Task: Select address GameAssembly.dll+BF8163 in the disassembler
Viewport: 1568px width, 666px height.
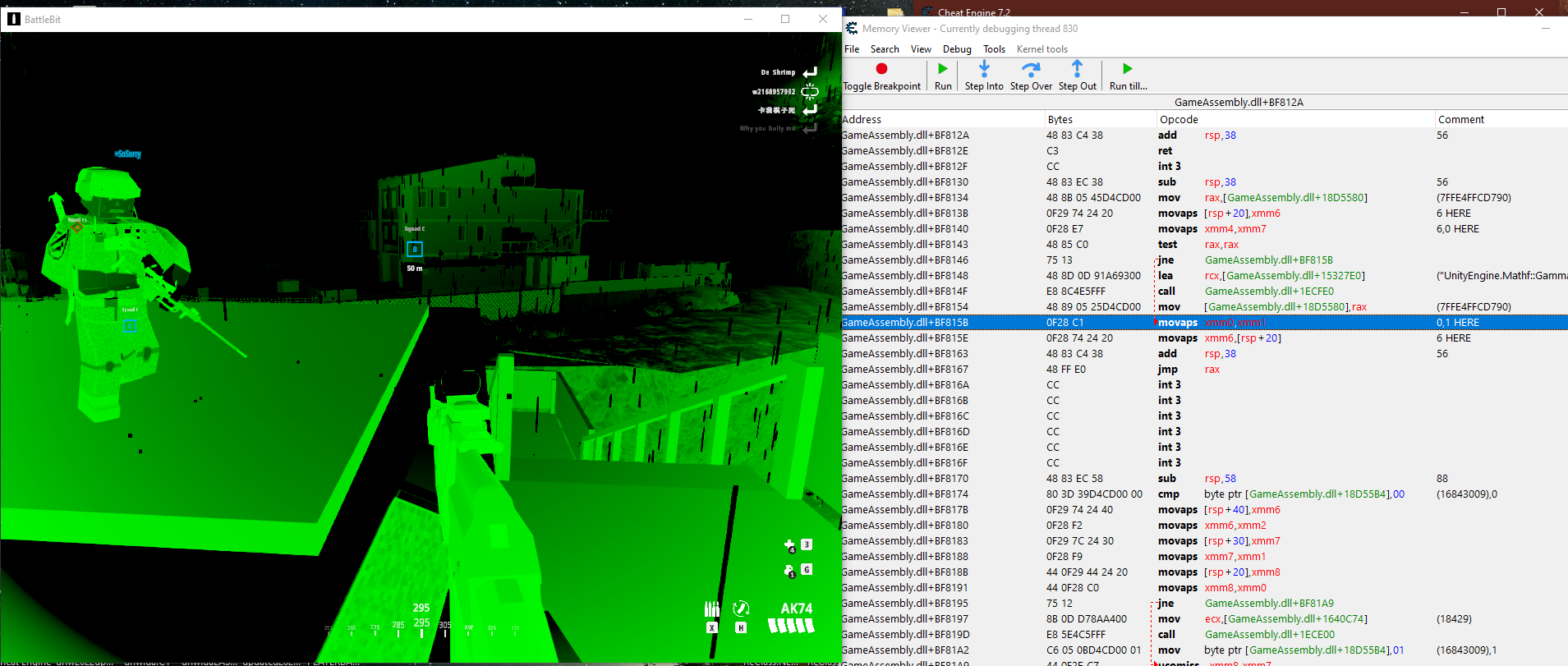Action: tap(905, 354)
